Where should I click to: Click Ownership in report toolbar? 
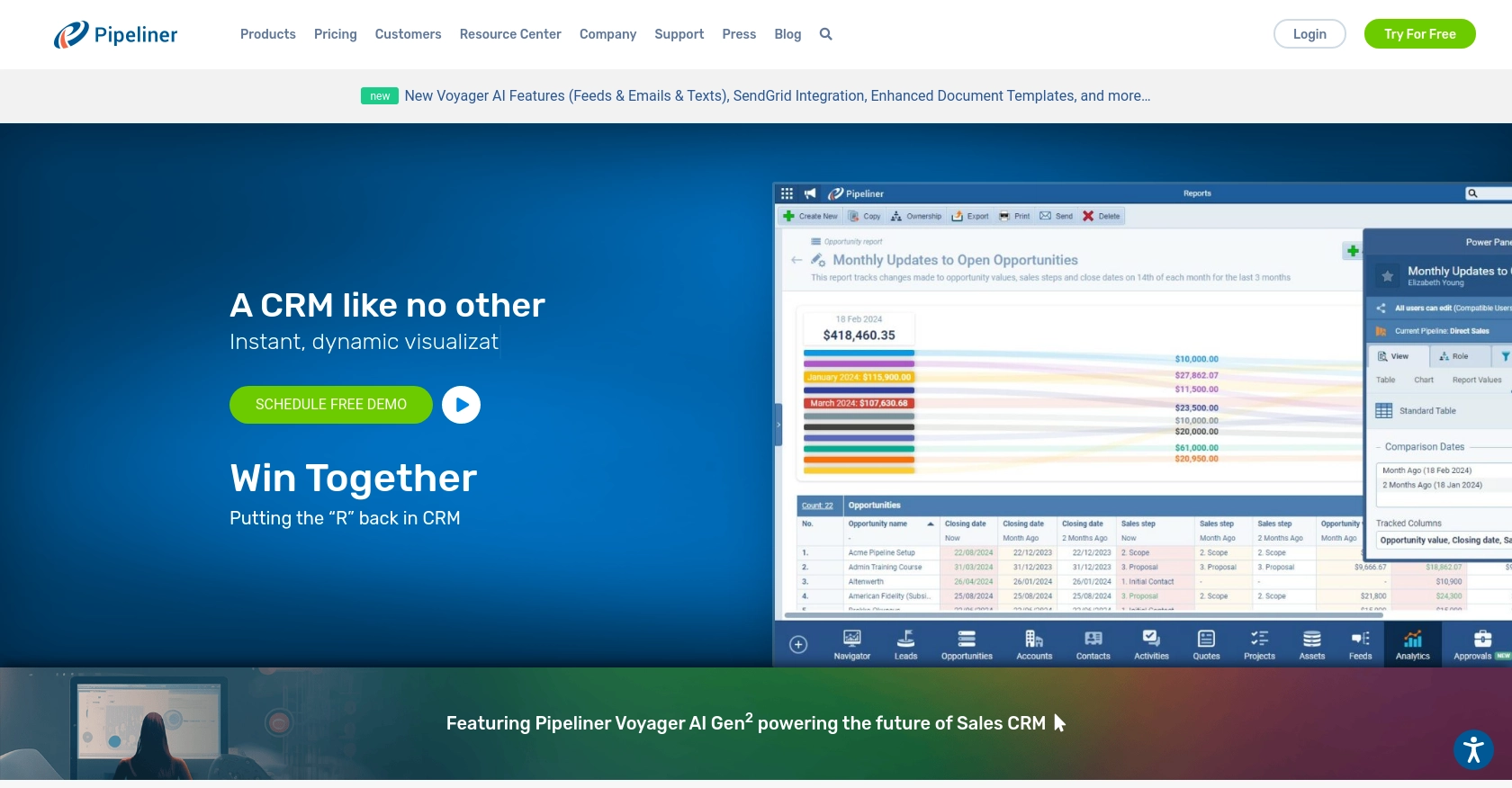tap(916, 216)
